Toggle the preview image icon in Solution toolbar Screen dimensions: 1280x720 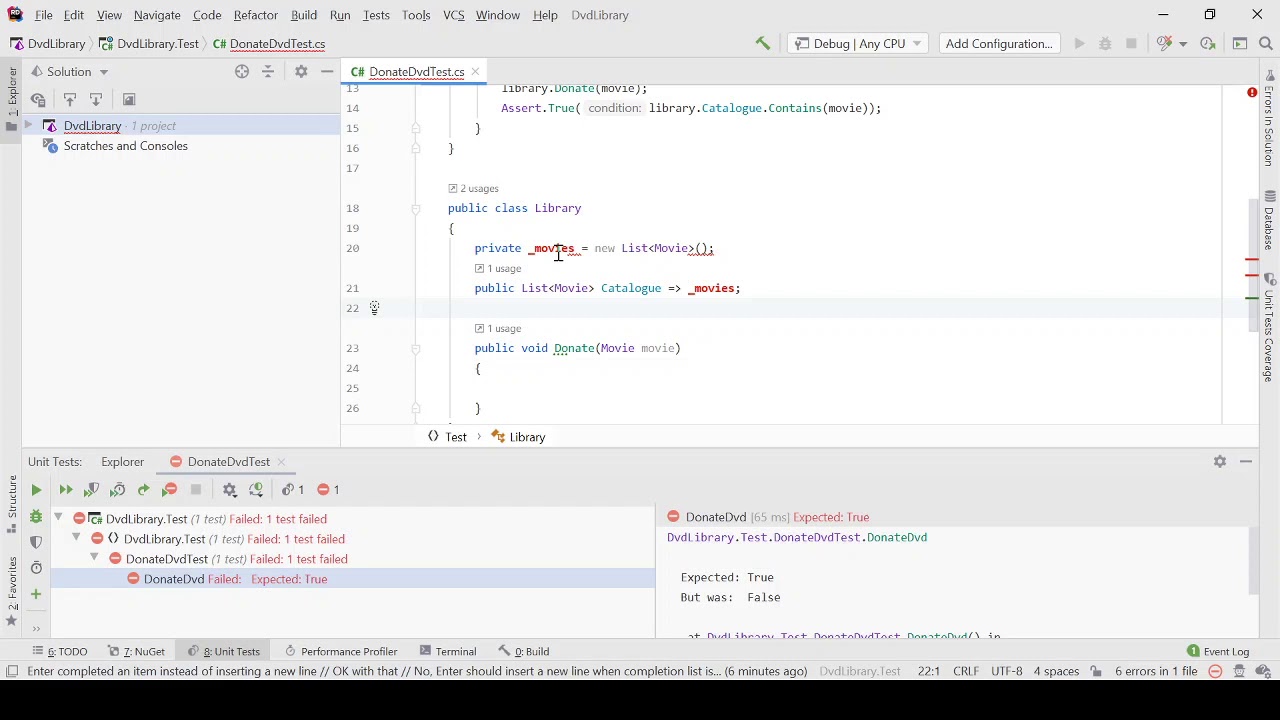[129, 99]
